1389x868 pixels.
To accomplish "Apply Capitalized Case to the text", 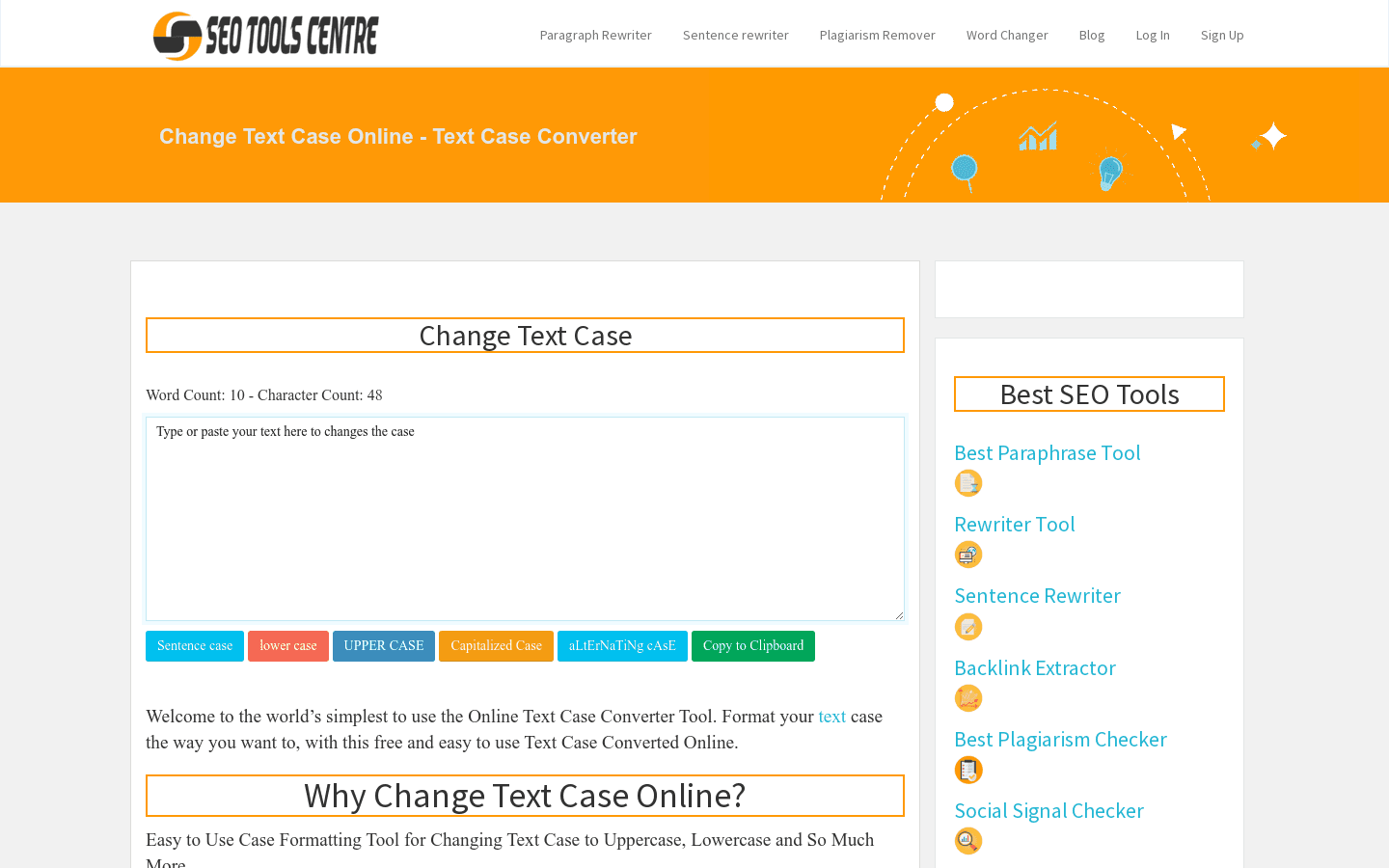I will [x=496, y=645].
